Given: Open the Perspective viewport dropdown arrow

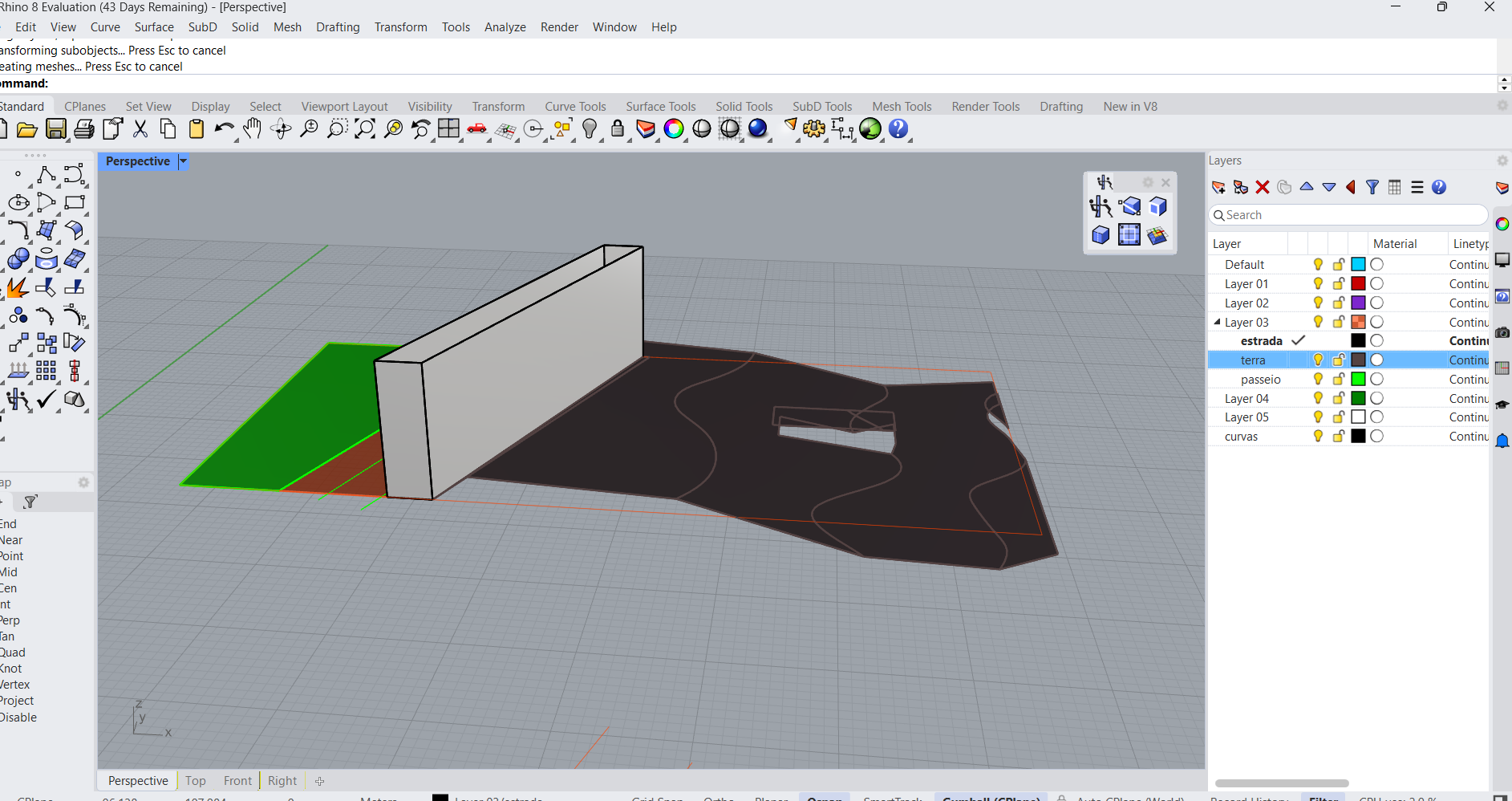Looking at the screenshot, I should tap(183, 161).
